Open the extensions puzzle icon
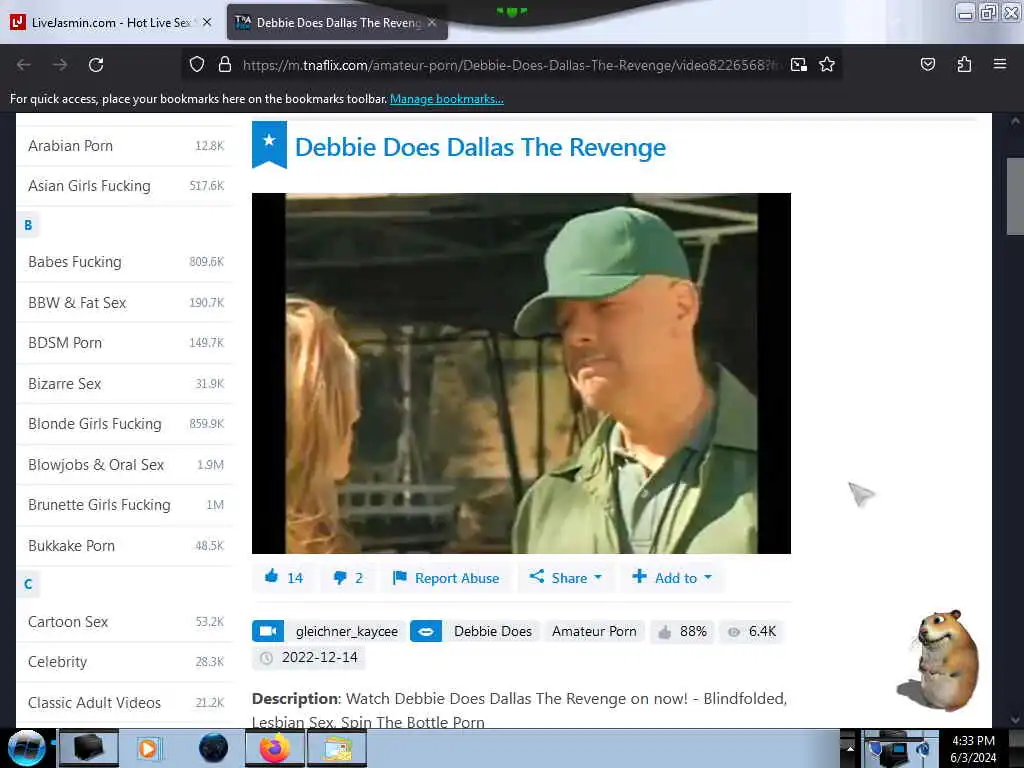The height and width of the screenshot is (768, 1024). coord(964,64)
